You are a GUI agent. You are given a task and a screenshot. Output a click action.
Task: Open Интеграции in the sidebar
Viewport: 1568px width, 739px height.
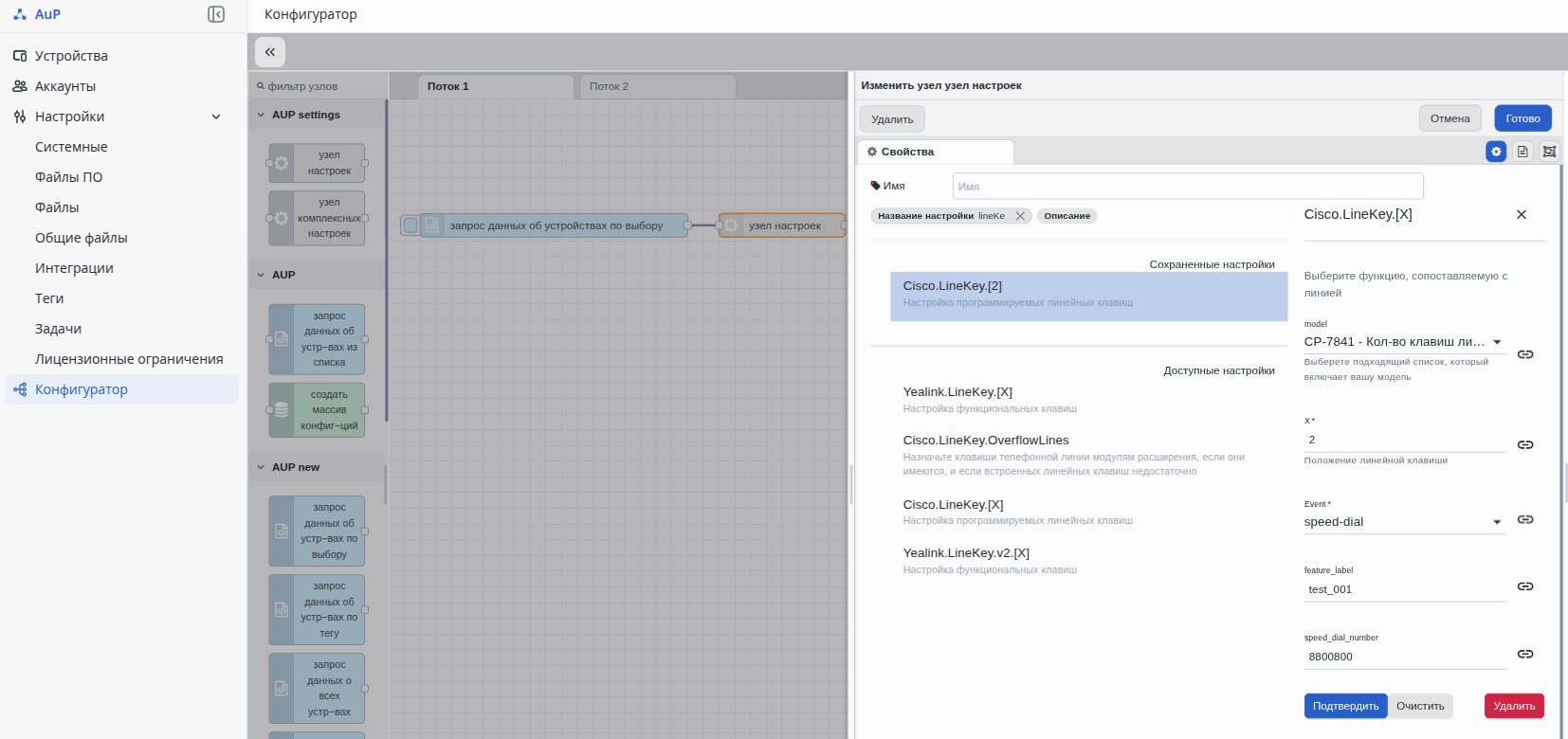click(x=74, y=268)
